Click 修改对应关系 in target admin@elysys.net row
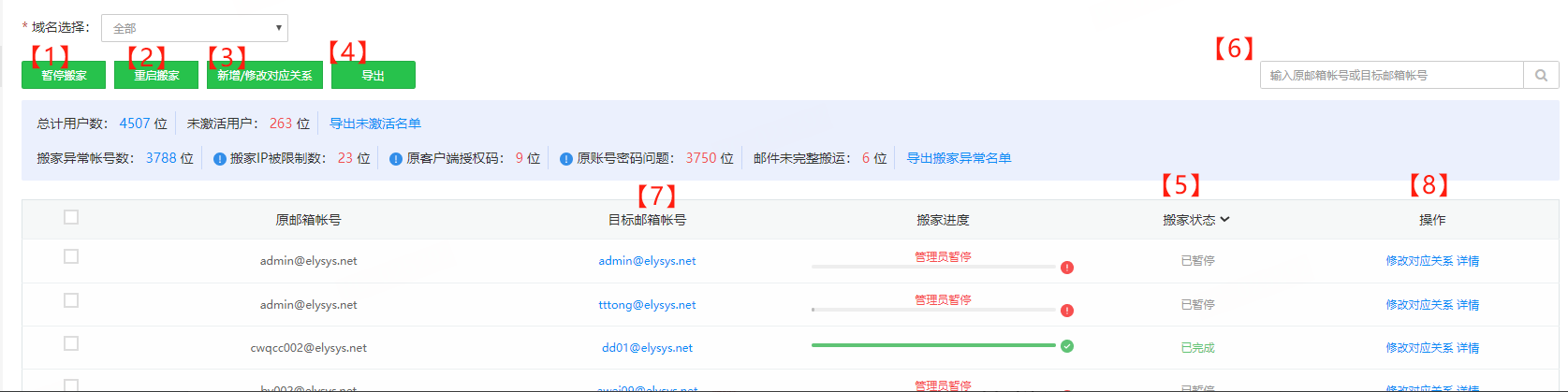Viewport: 1568px width, 392px height. [1419, 261]
